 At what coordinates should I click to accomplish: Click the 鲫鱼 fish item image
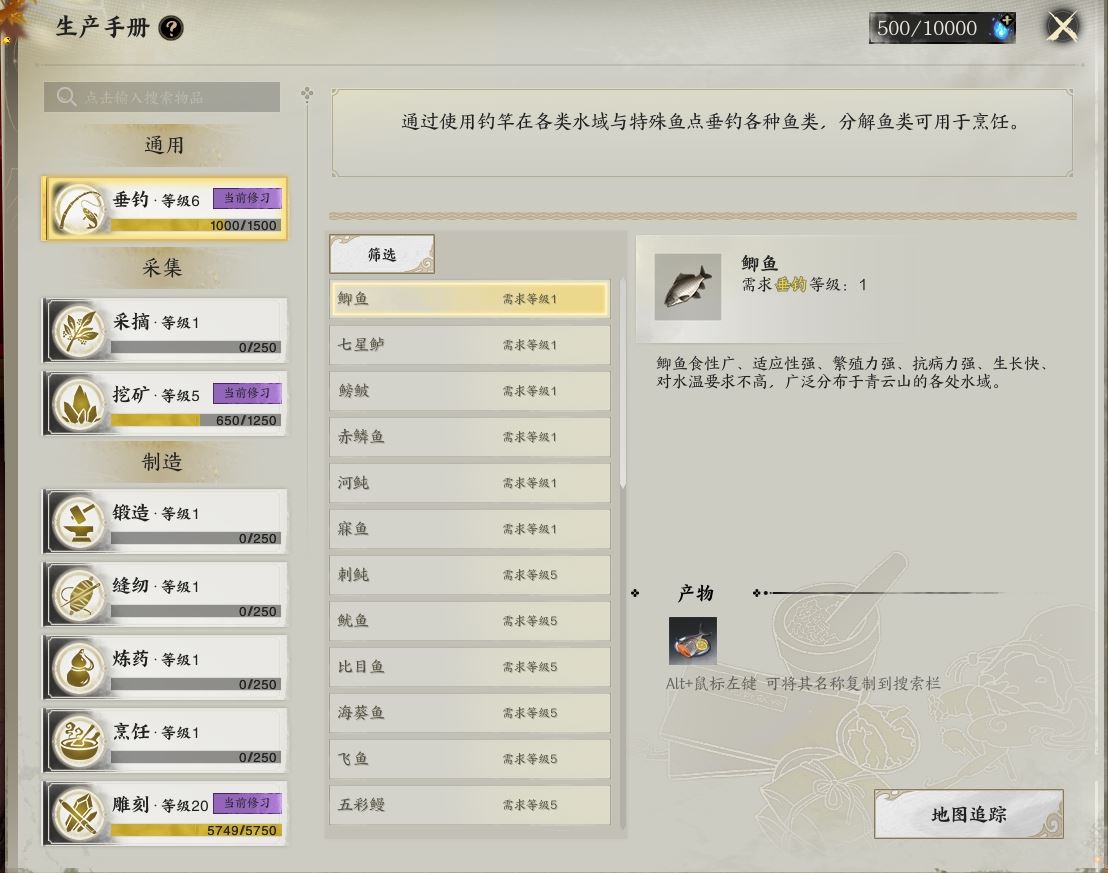pos(688,287)
